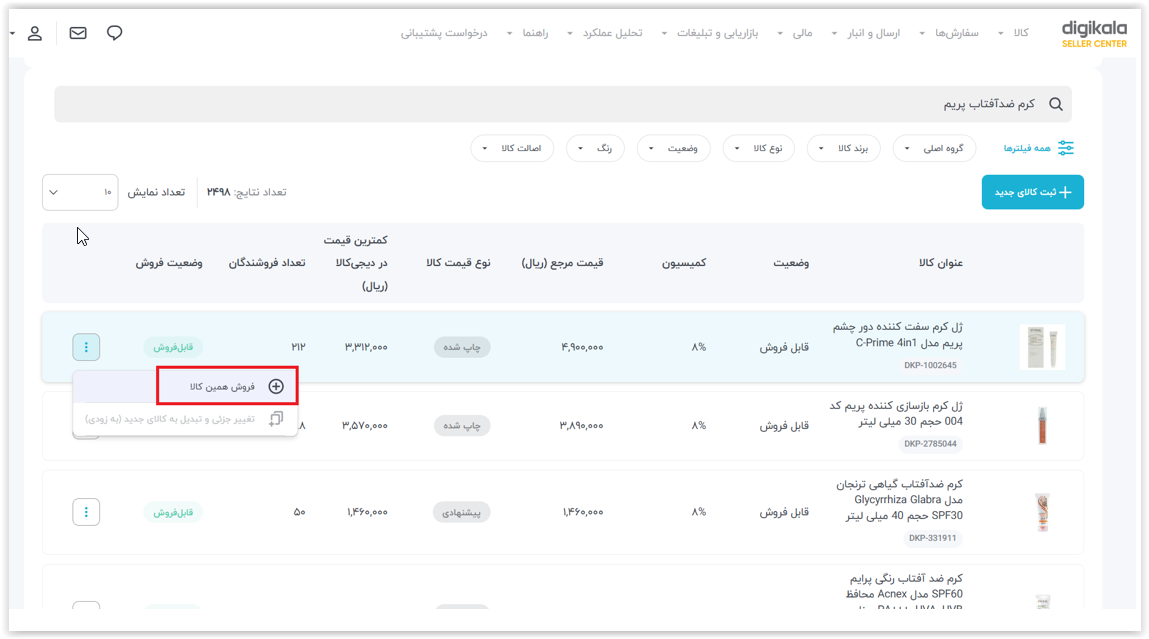The image size is (1149, 639).
Task: Click reference price ۳,۸۹۰,۰۰۰
Action: [x=581, y=425]
